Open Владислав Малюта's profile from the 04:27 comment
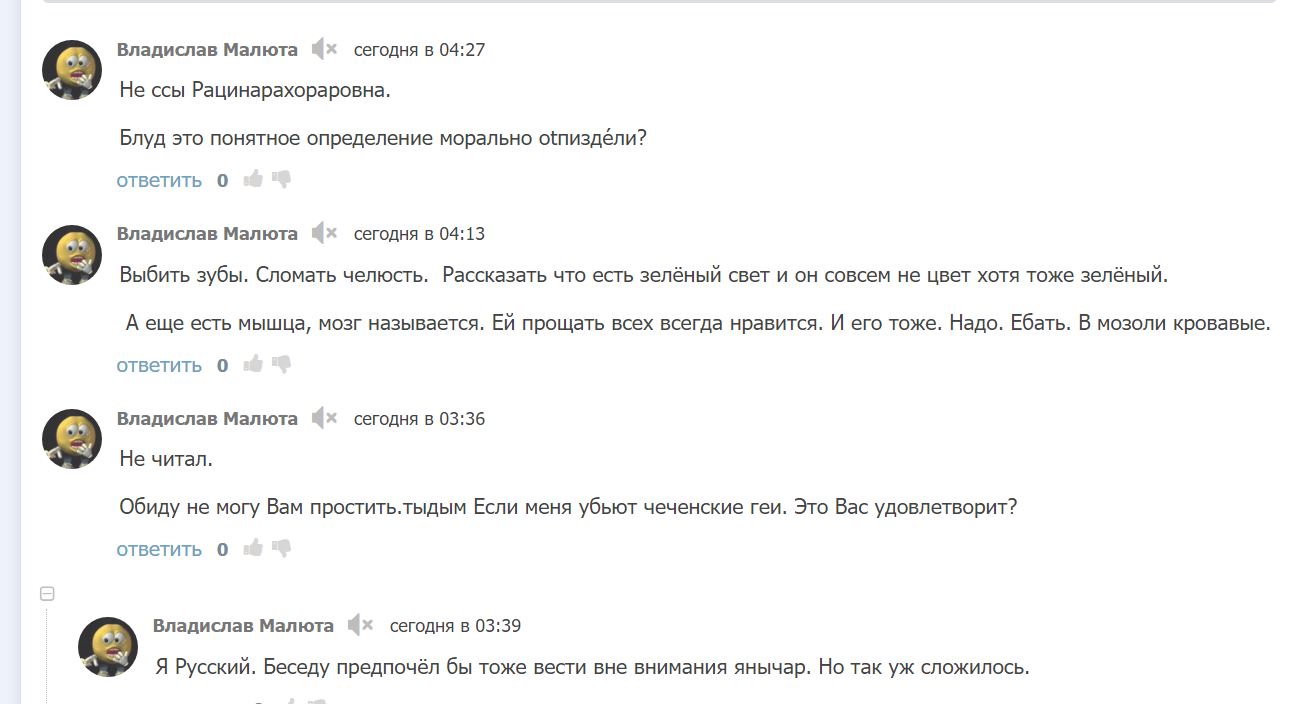 point(207,49)
